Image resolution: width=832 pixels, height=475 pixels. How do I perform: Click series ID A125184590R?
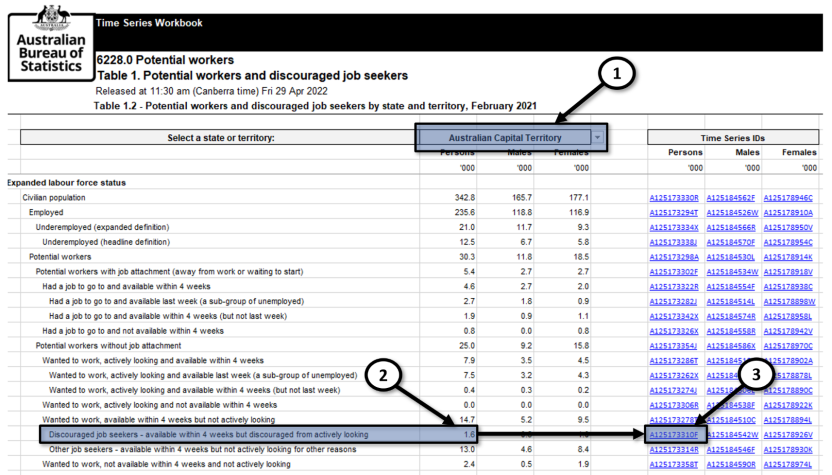731,465
